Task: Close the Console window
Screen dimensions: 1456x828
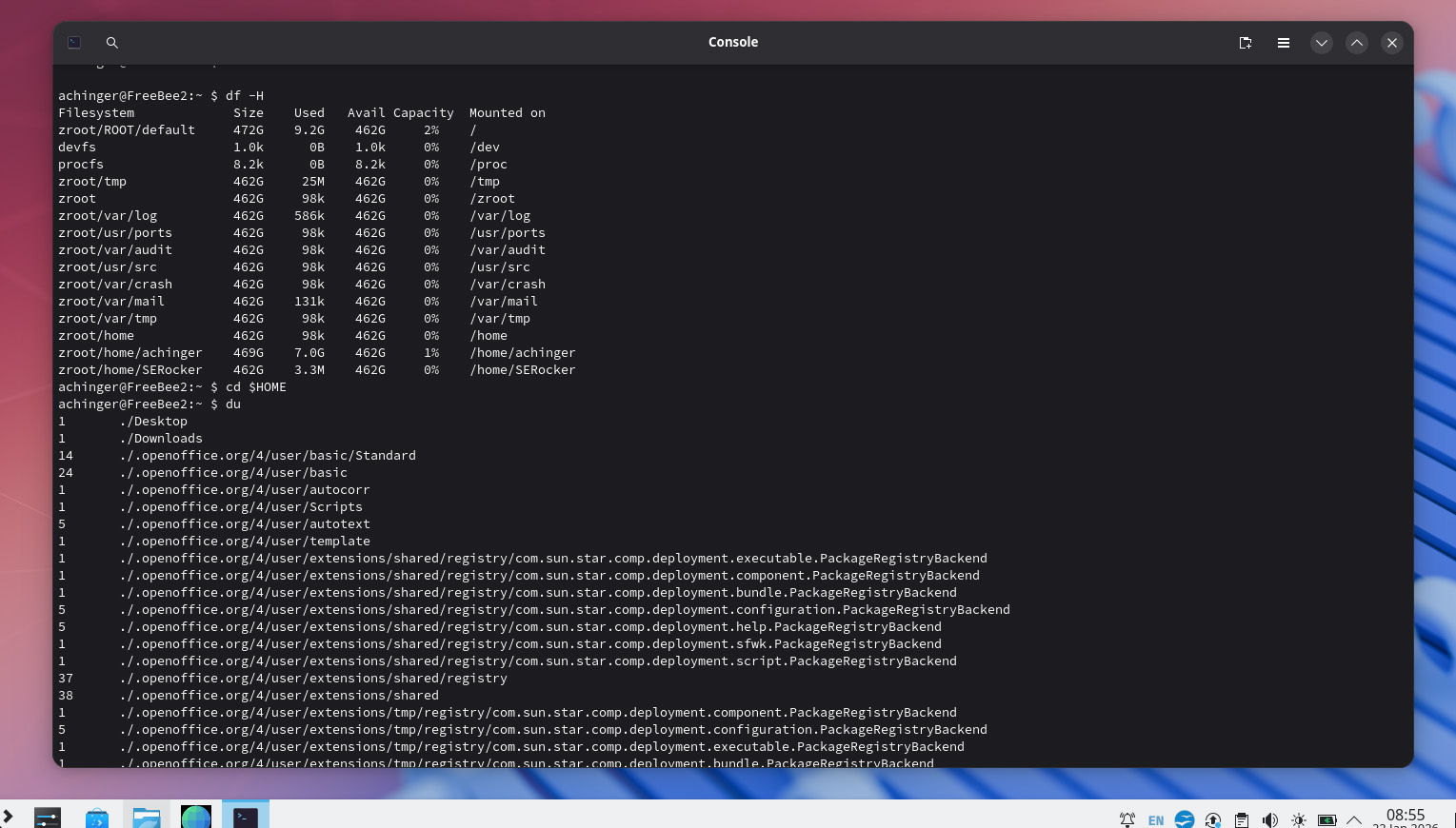Action: (x=1391, y=43)
